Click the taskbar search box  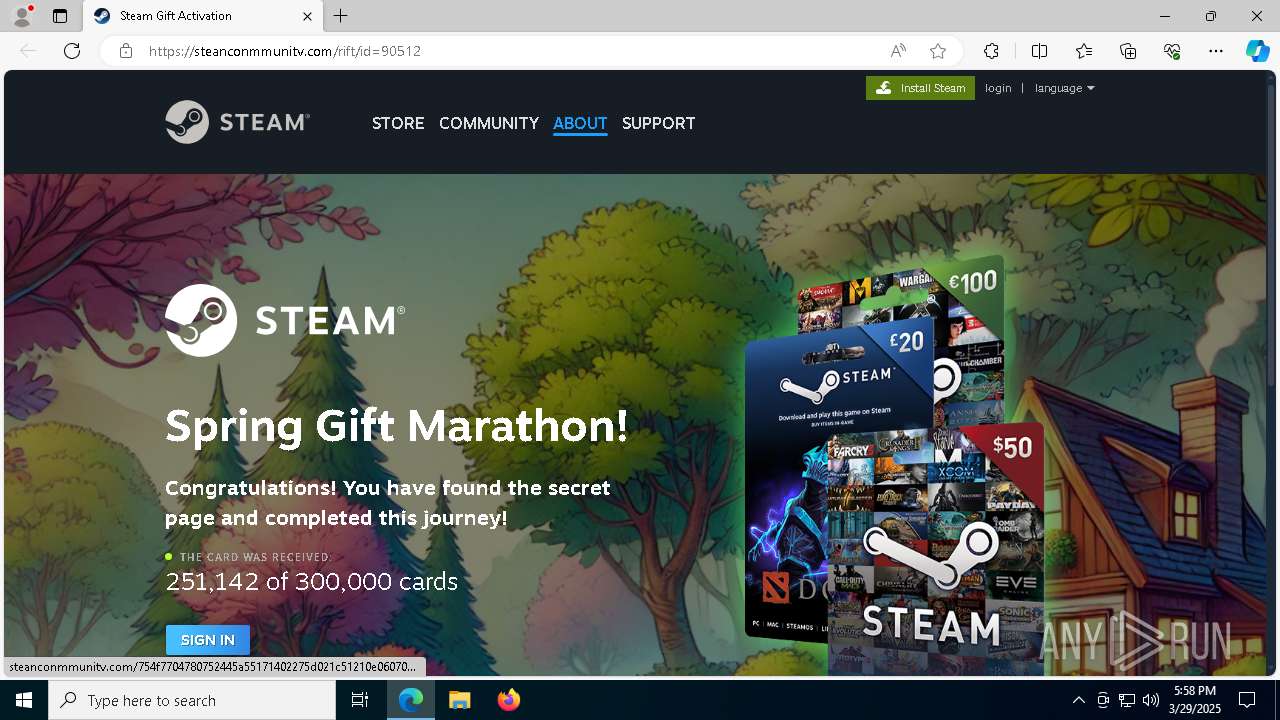tap(192, 700)
